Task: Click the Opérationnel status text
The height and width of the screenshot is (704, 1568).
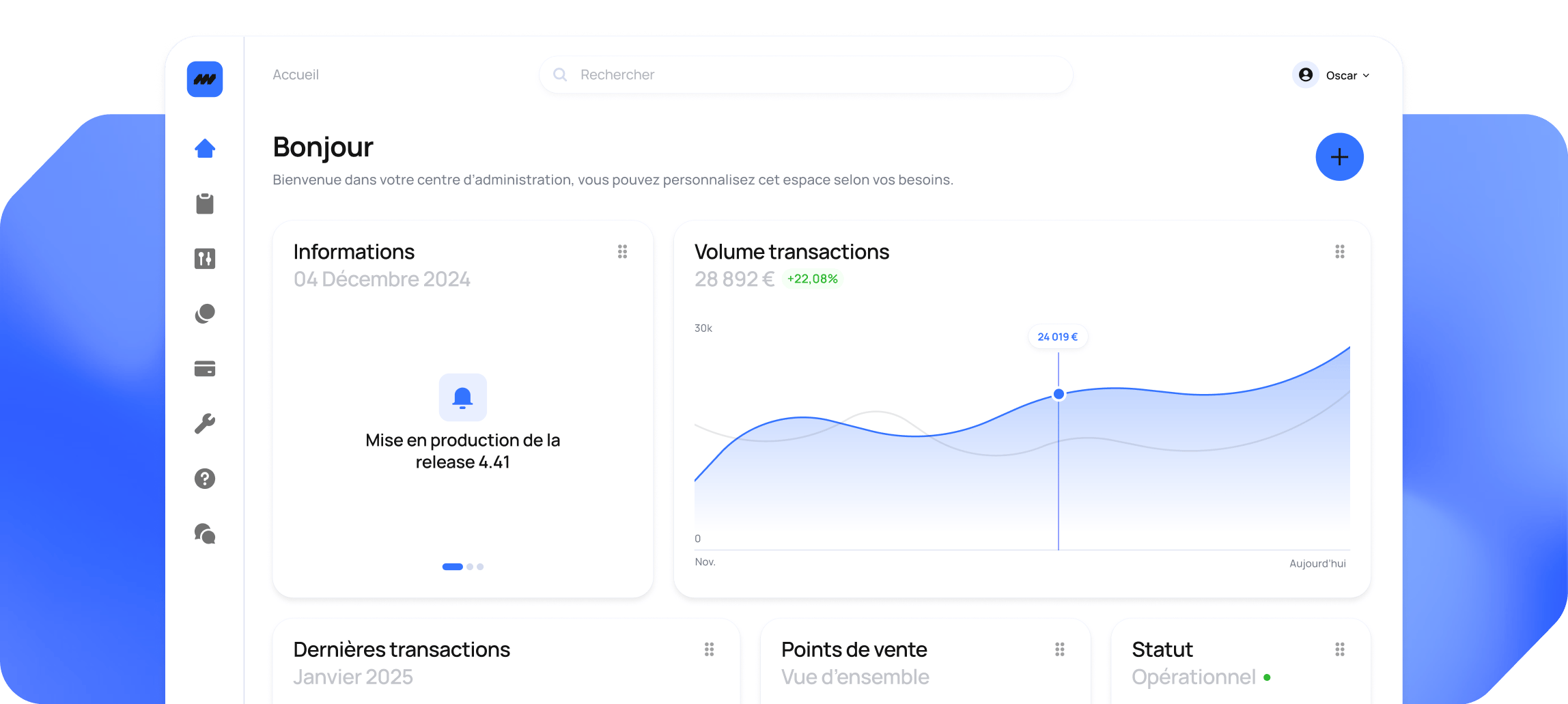Action: pyautogui.click(x=1194, y=677)
